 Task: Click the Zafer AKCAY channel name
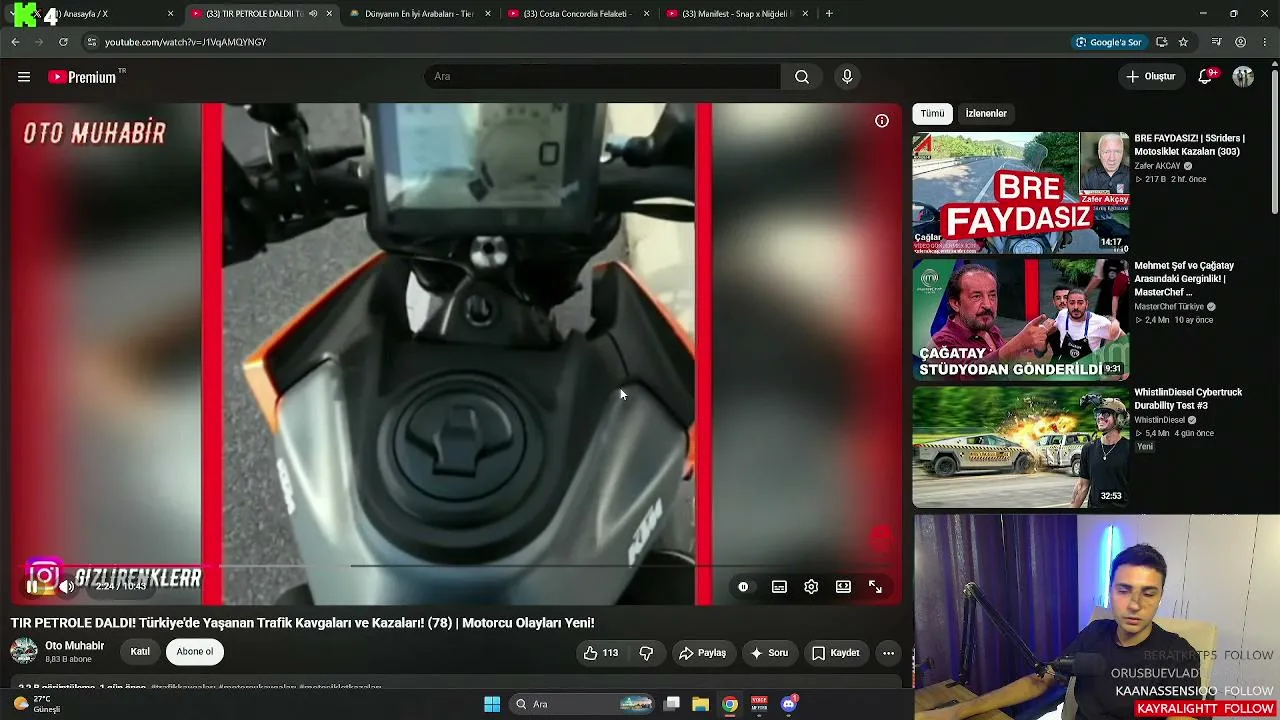click(x=1157, y=166)
